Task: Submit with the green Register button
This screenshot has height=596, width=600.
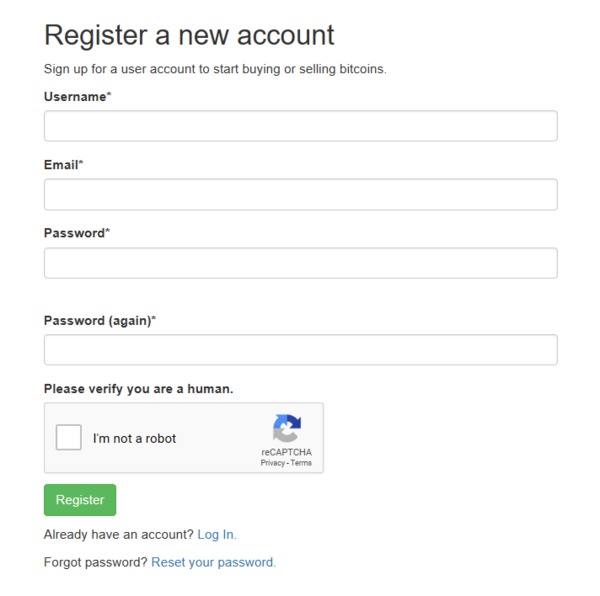Action: [x=80, y=500]
